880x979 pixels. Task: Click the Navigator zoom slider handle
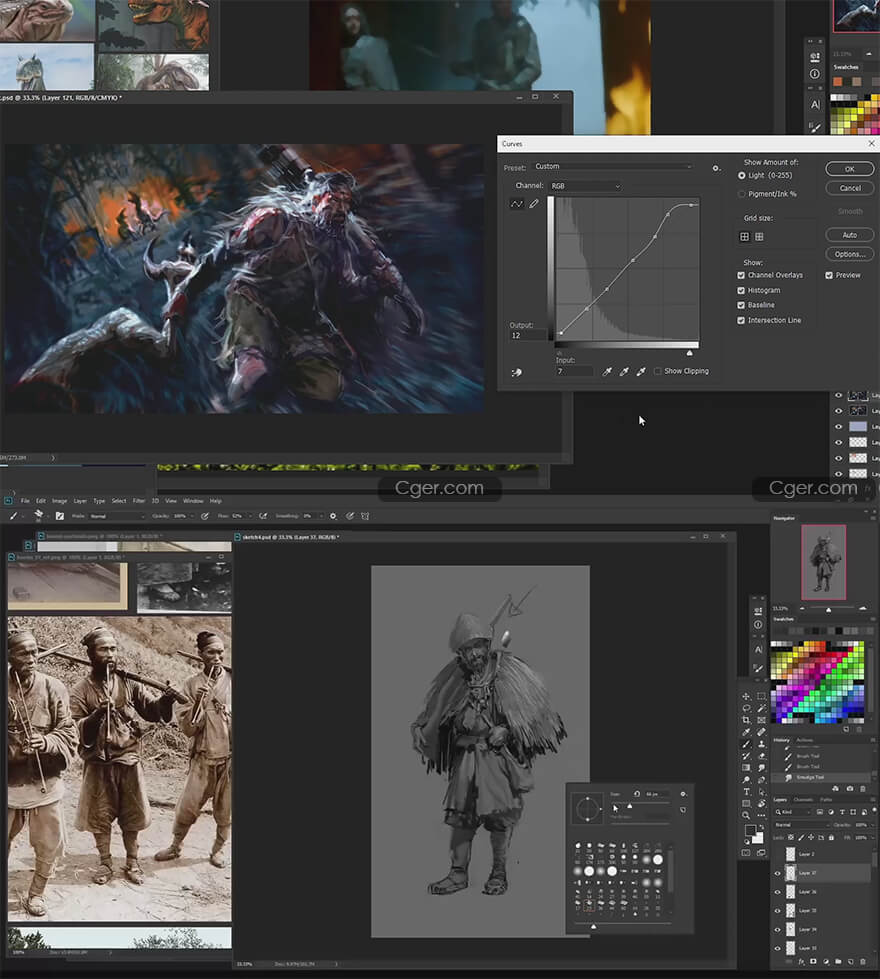pyautogui.click(x=829, y=609)
